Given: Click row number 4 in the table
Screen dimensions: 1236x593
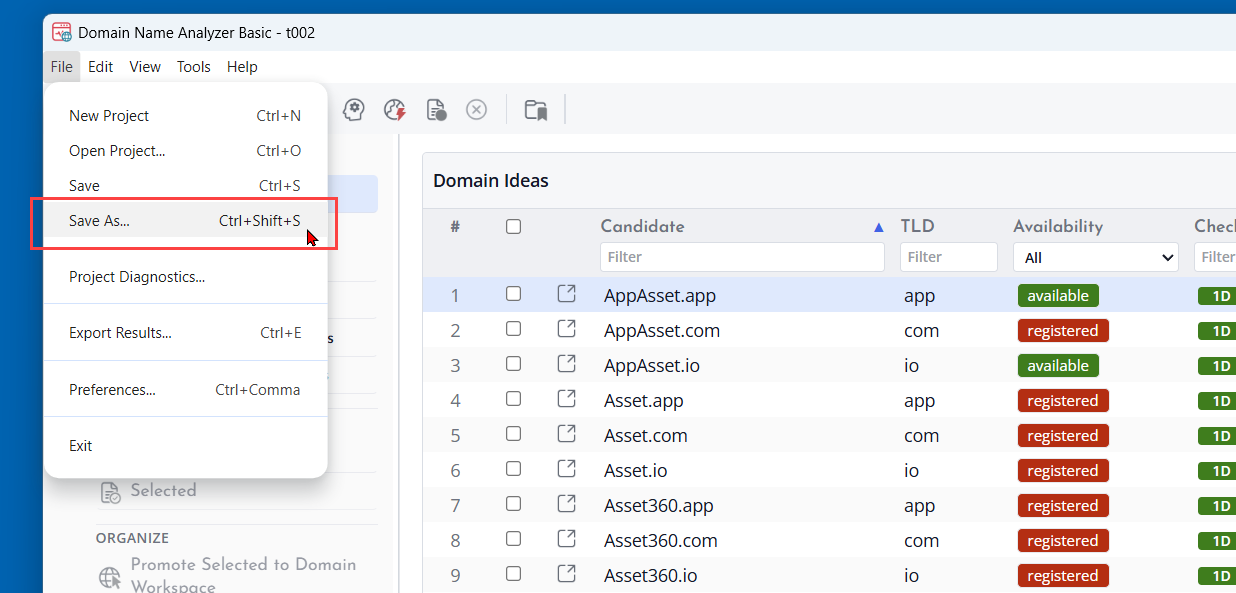Looking at the screenshot, I should coord(455,400).
